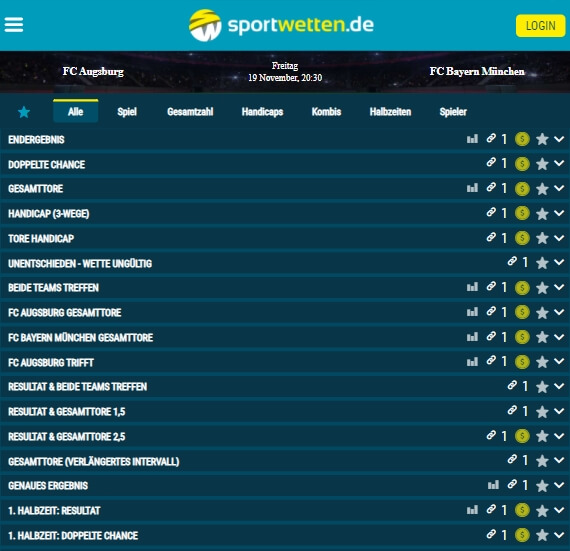Expand the Beide Teams Treffen market

coord(559,287)
